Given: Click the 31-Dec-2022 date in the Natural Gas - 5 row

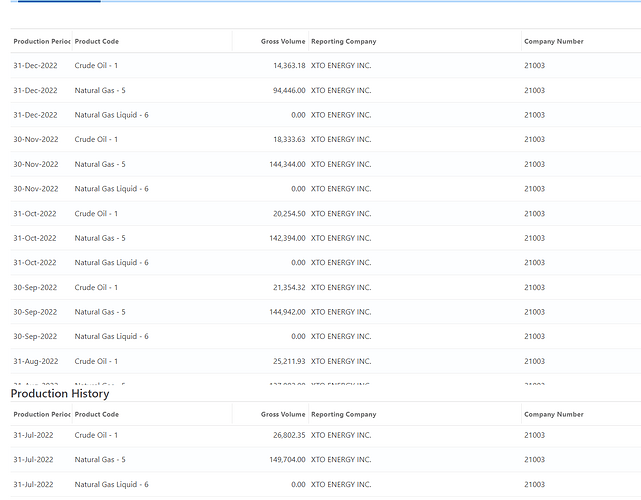Looking at the screenshot, I should pos(35,90).
